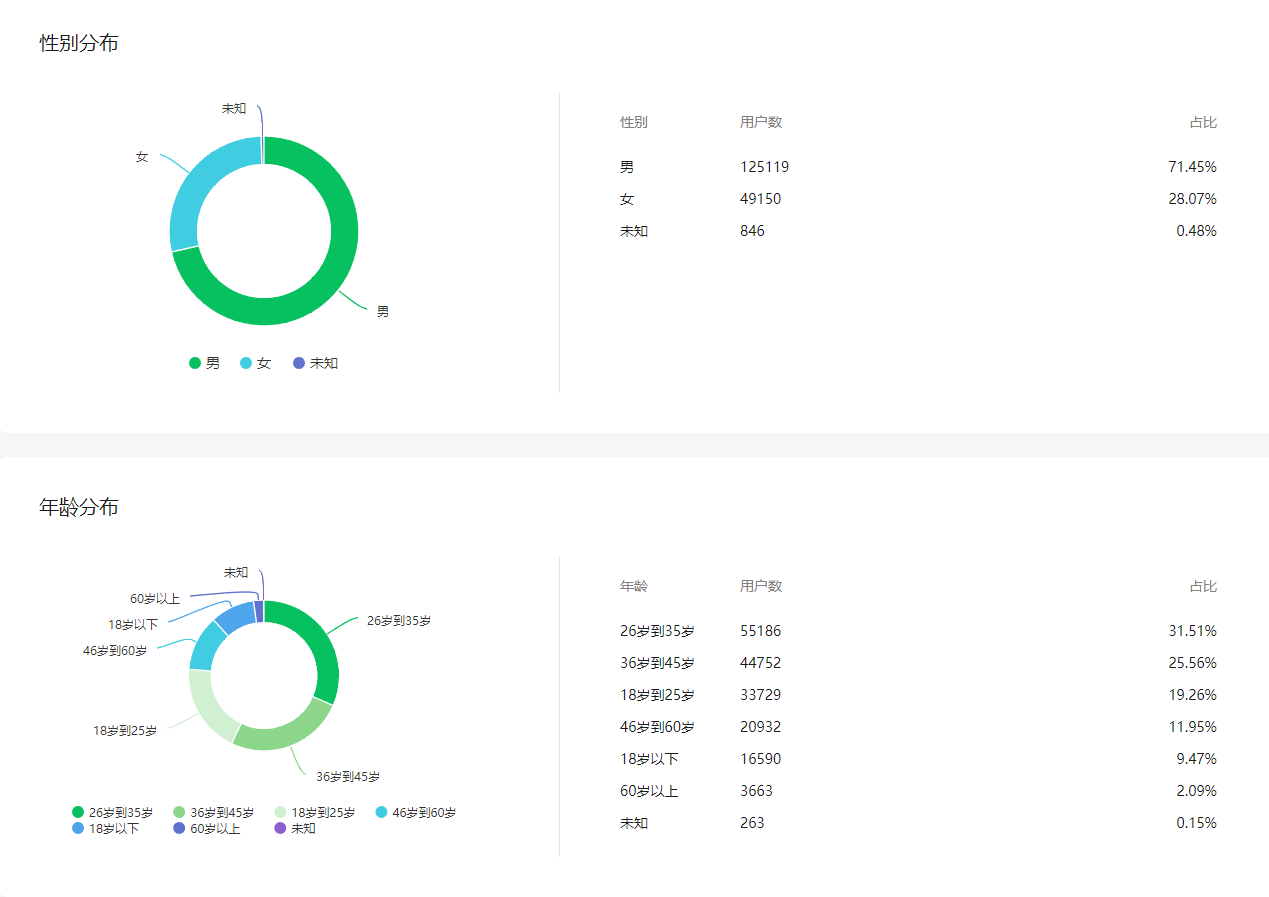Select user count 55186
1269x897 pixels.
click(x=761, y=631)
